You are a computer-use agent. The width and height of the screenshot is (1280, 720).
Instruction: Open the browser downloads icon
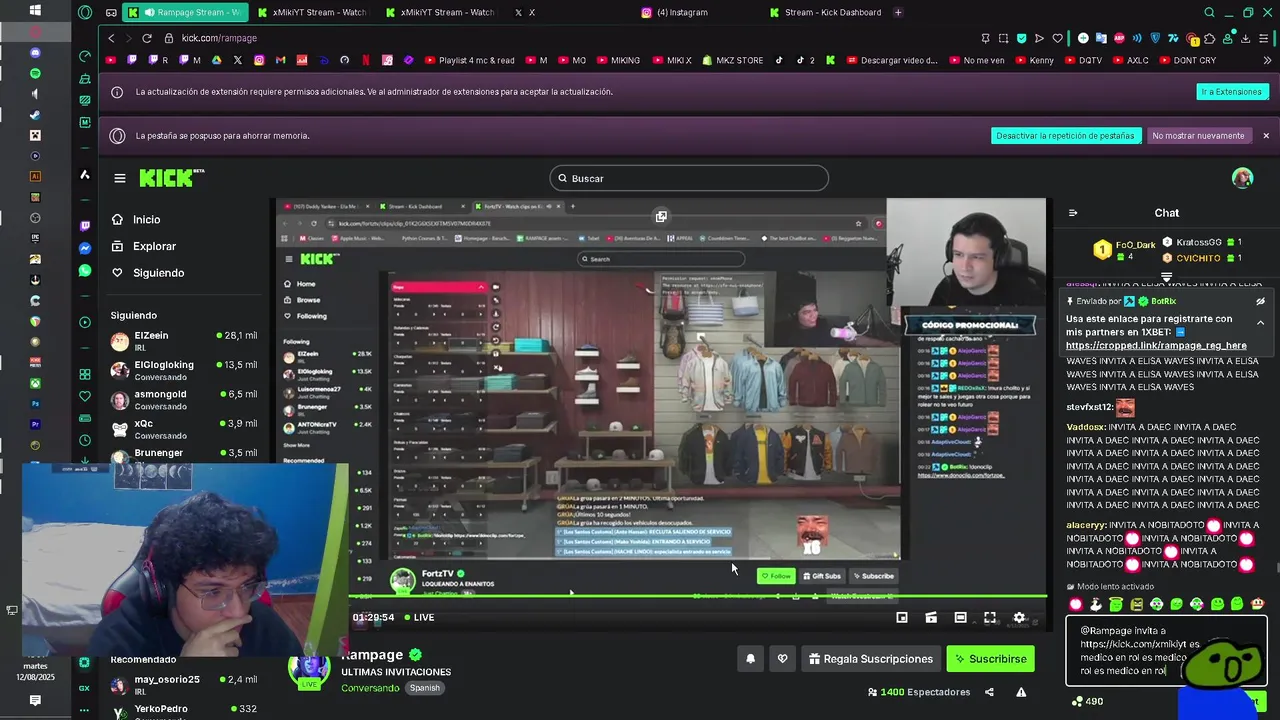(x=1245, y=38)
